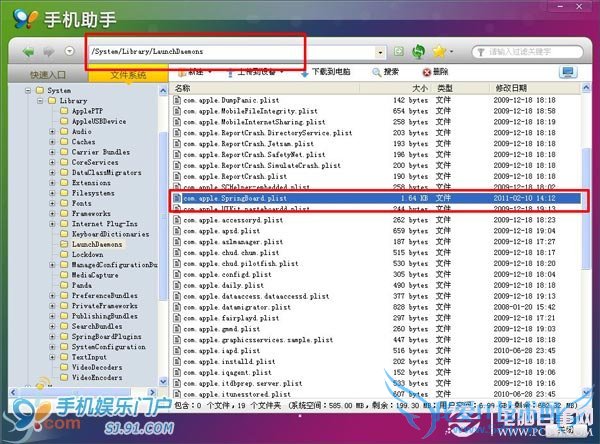The height and width of the screenshot is (444, 600).
Task: Click the path address field
Action: point(232,52)
